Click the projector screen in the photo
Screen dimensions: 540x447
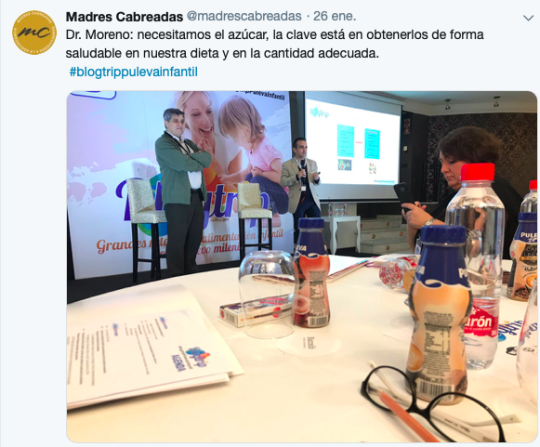tap(353, 146)
